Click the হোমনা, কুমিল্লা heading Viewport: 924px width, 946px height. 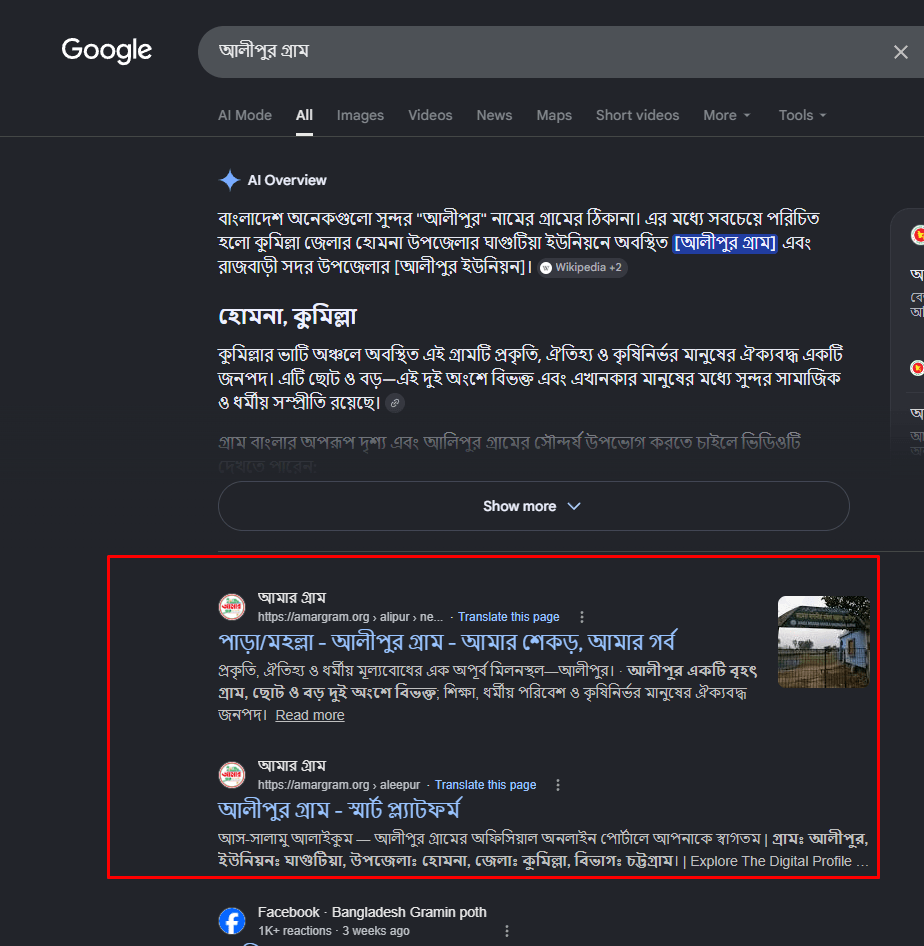(287, 316)
